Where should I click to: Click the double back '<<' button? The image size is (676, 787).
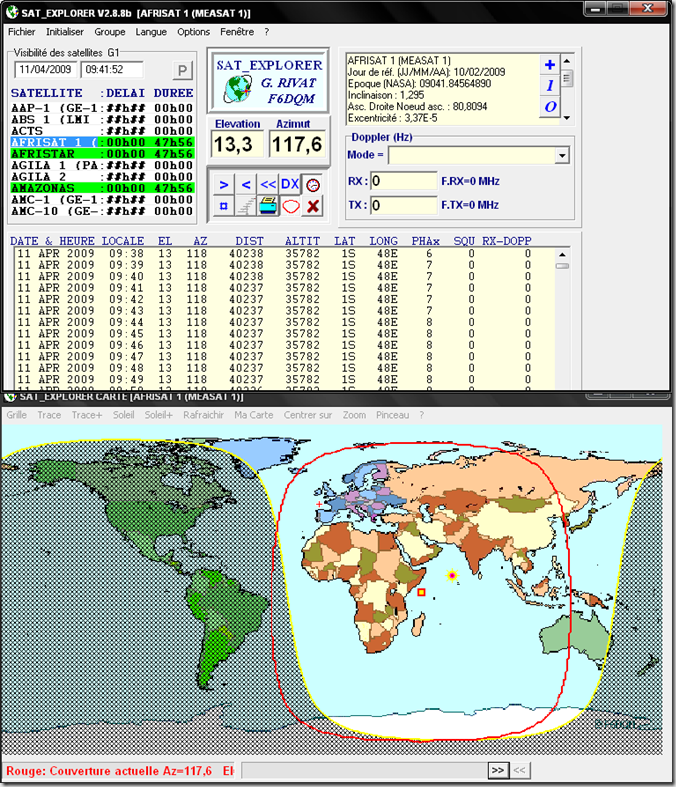[268, 185]
